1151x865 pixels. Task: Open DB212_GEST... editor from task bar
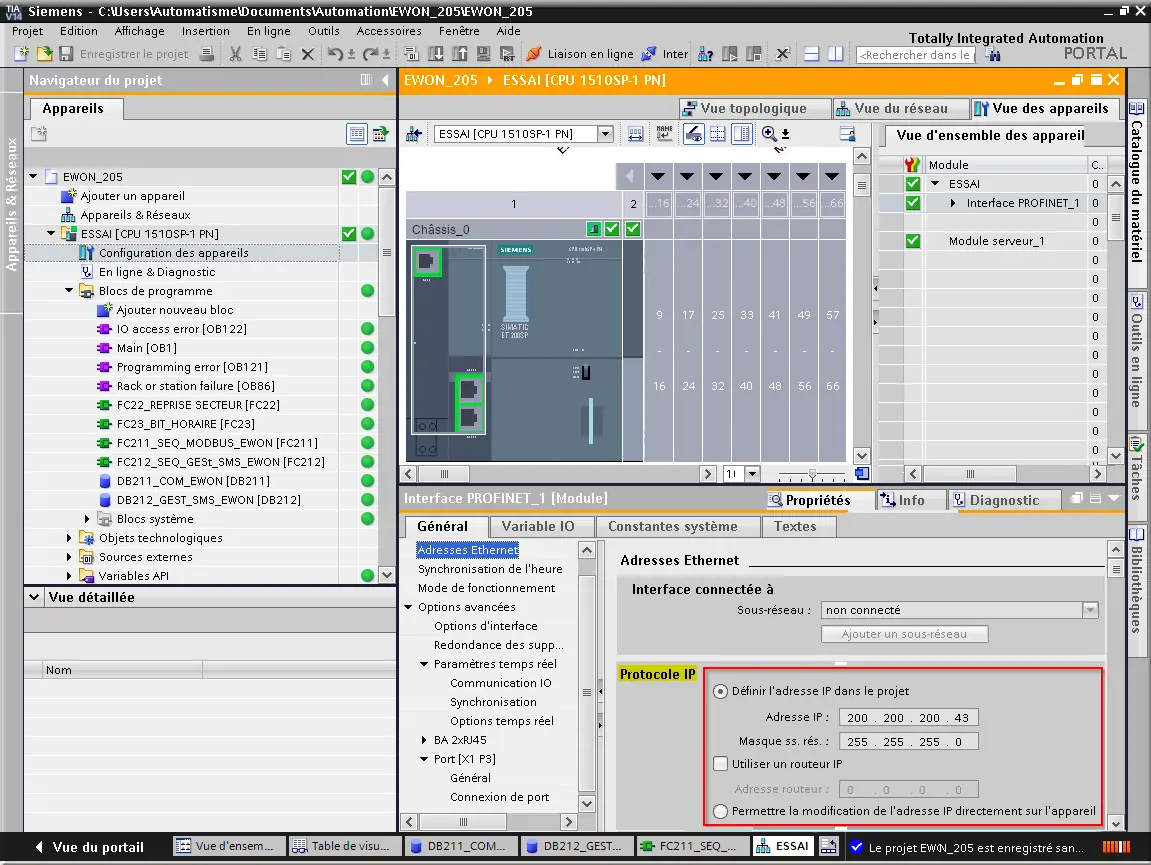[x=575, y=847]
